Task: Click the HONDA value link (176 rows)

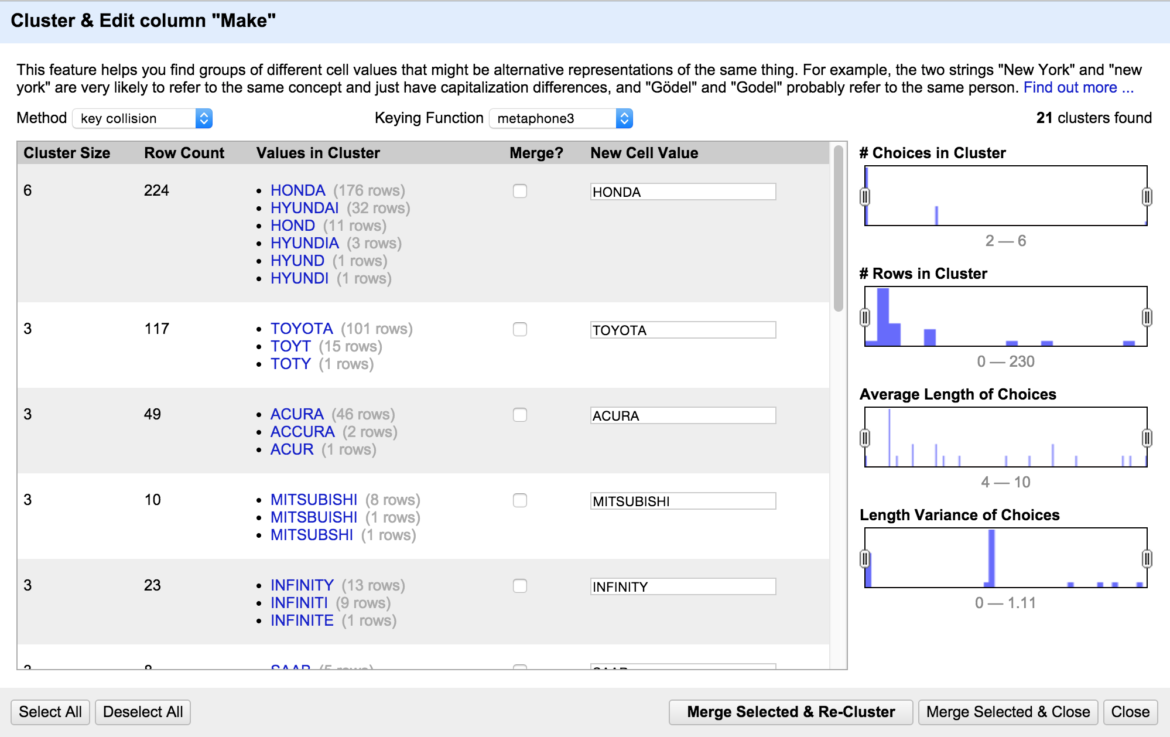Action: tap(298, 190)
